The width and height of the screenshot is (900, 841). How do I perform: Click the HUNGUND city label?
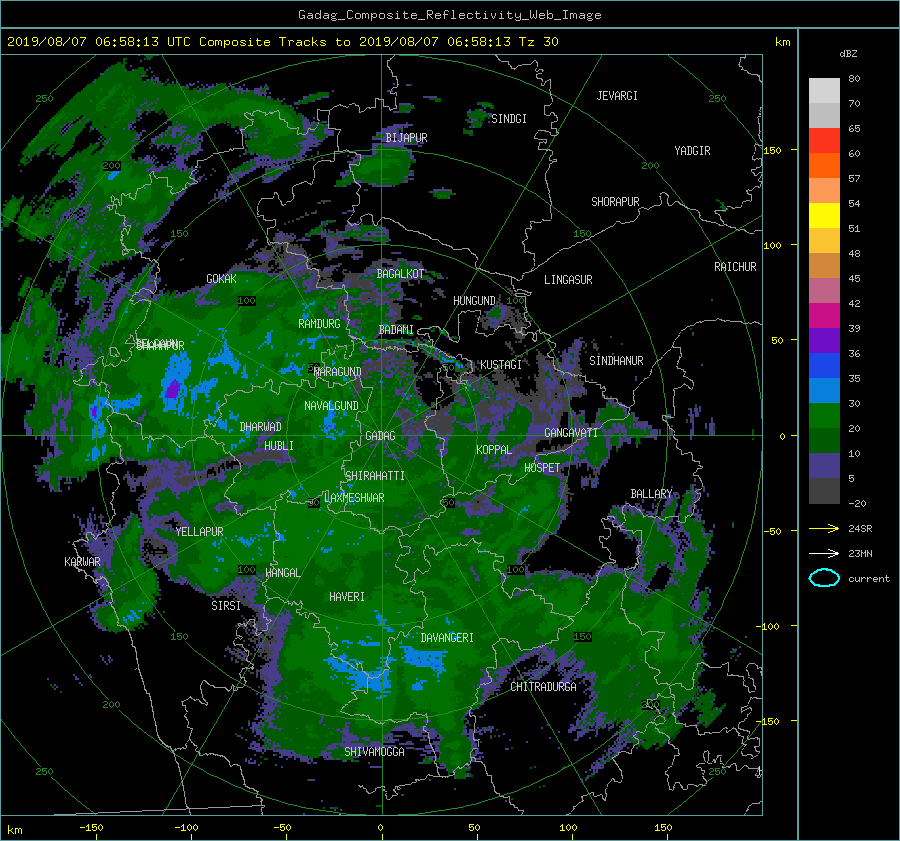pyautogui.click(x=474, y=301)
